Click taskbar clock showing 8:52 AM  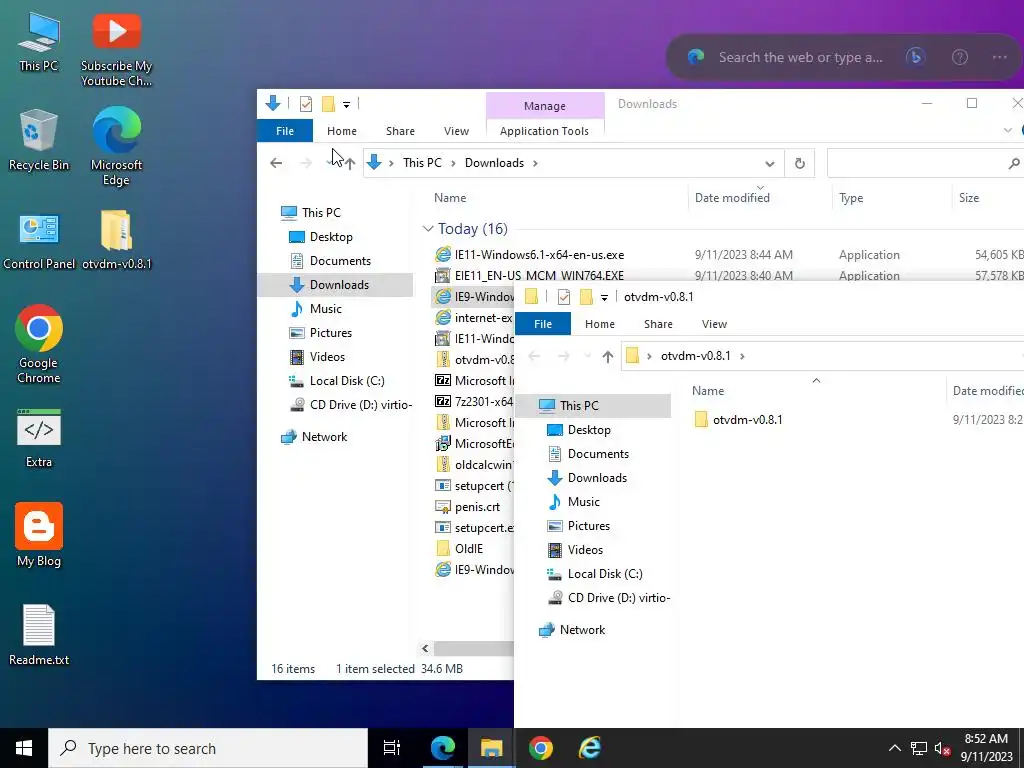click(x=986, y=748)
